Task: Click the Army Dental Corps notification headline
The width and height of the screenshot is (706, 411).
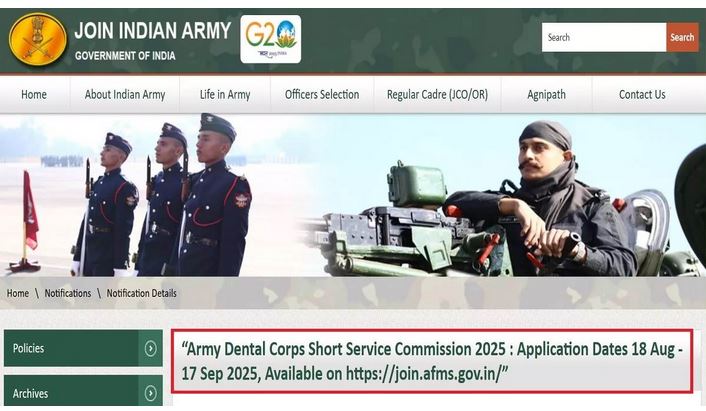Action: 432,360
